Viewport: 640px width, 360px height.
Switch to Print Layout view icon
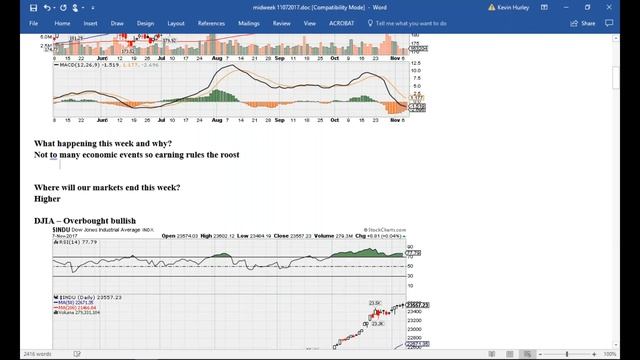coord(510,354)
